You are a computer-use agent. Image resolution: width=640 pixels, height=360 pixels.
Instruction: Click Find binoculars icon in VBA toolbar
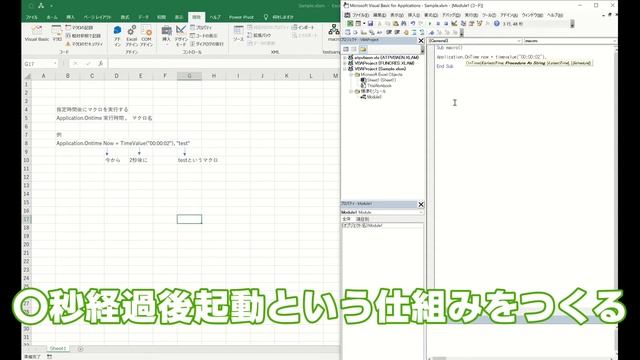coord(404,24)
